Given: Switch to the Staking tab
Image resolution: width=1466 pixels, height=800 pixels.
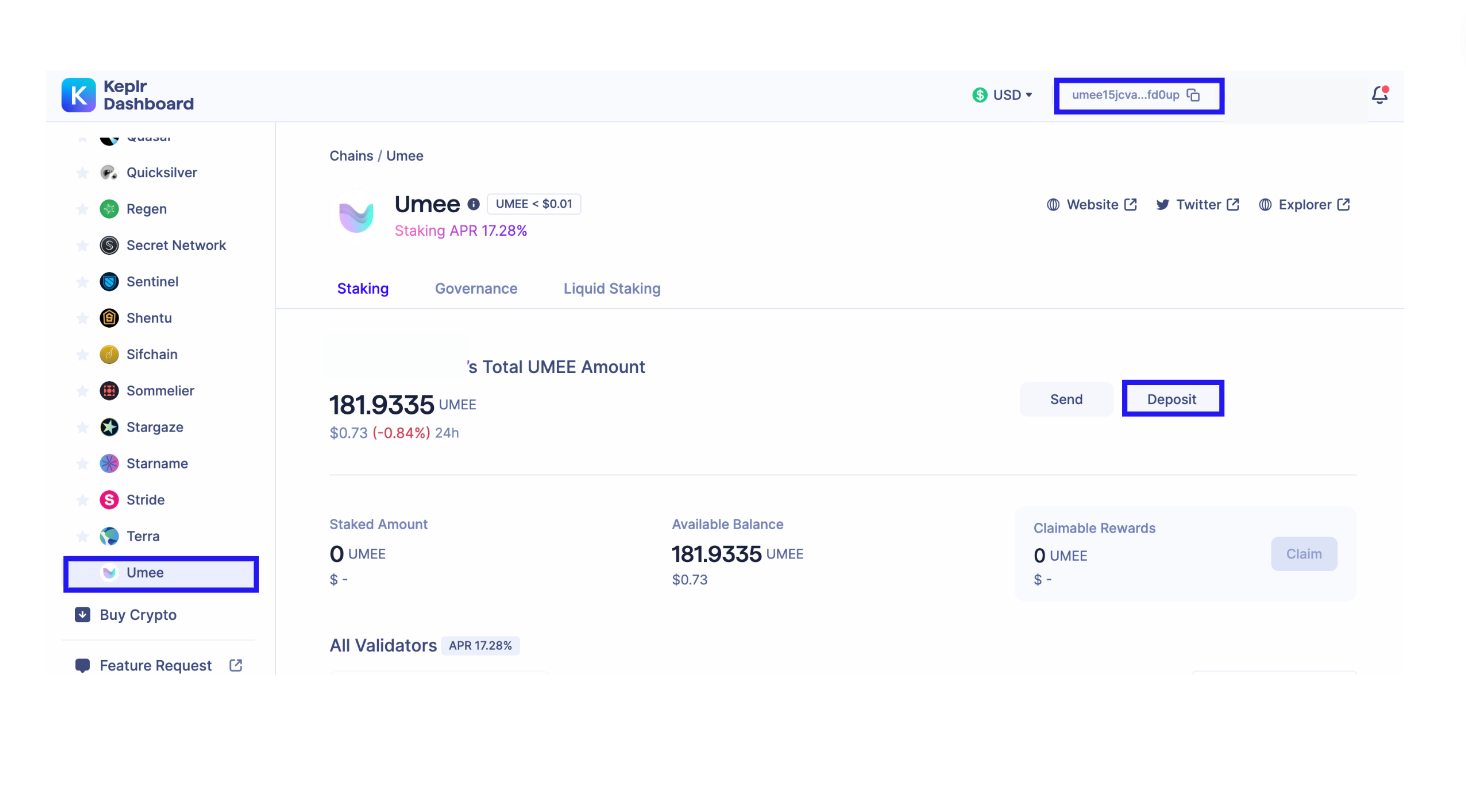Looking at the screenshot, I should coord(363,289).
